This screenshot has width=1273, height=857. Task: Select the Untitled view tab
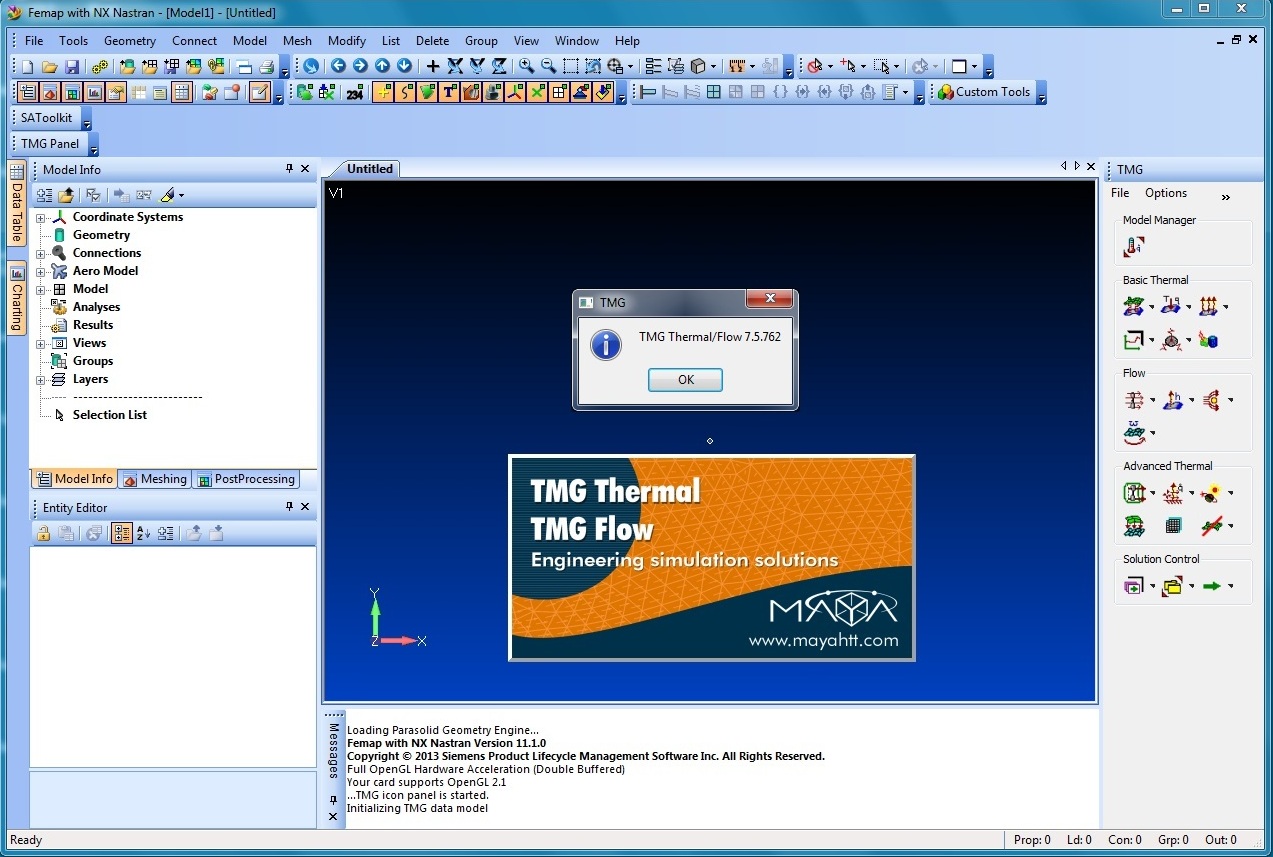point(370,169)
